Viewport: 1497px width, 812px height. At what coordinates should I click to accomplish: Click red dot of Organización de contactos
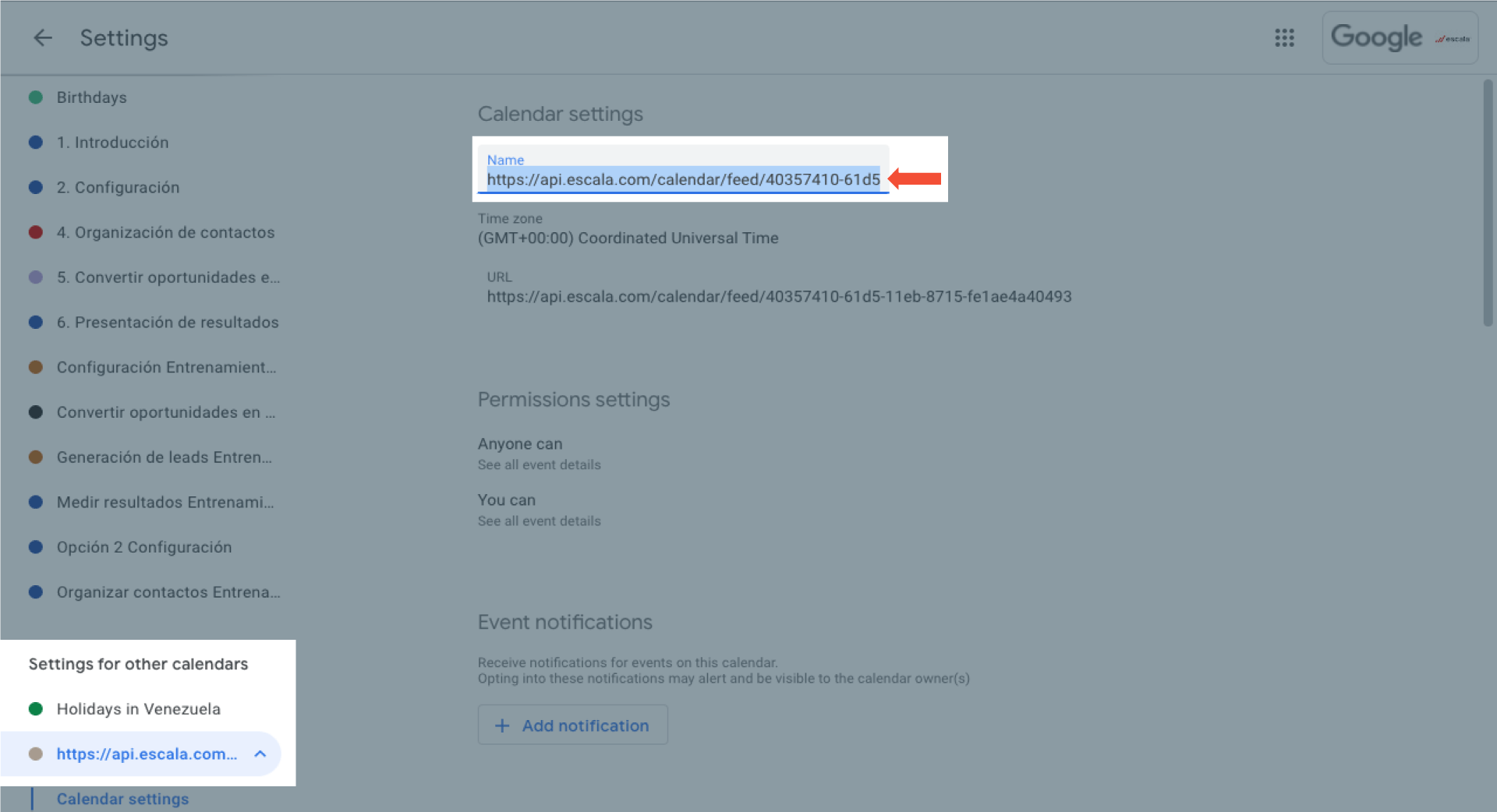click(35, 232)
